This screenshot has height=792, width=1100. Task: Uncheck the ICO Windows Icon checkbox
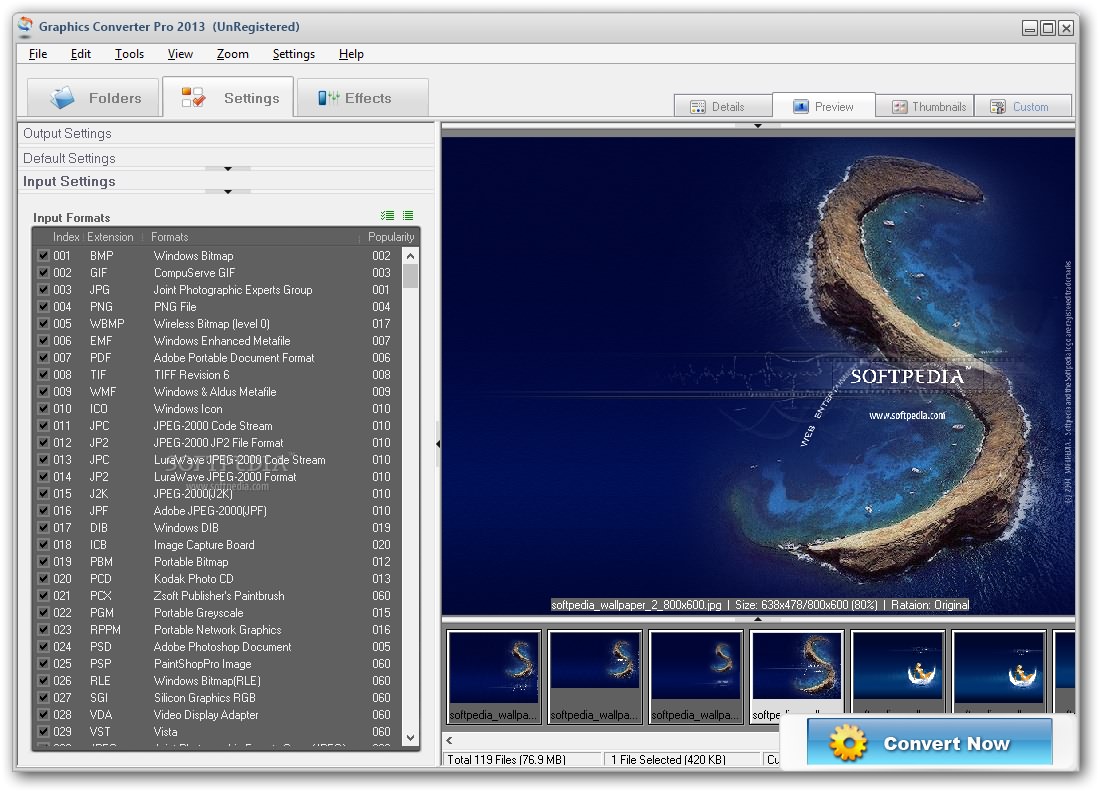(x=43, y=409)
